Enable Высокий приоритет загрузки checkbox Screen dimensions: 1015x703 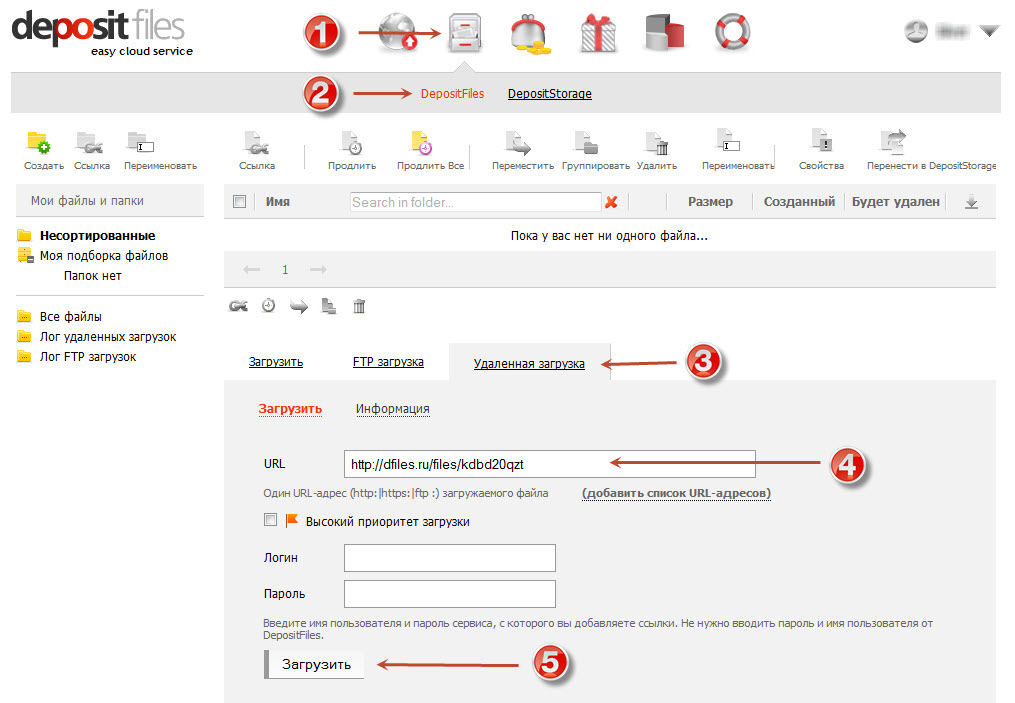[269, 520]
